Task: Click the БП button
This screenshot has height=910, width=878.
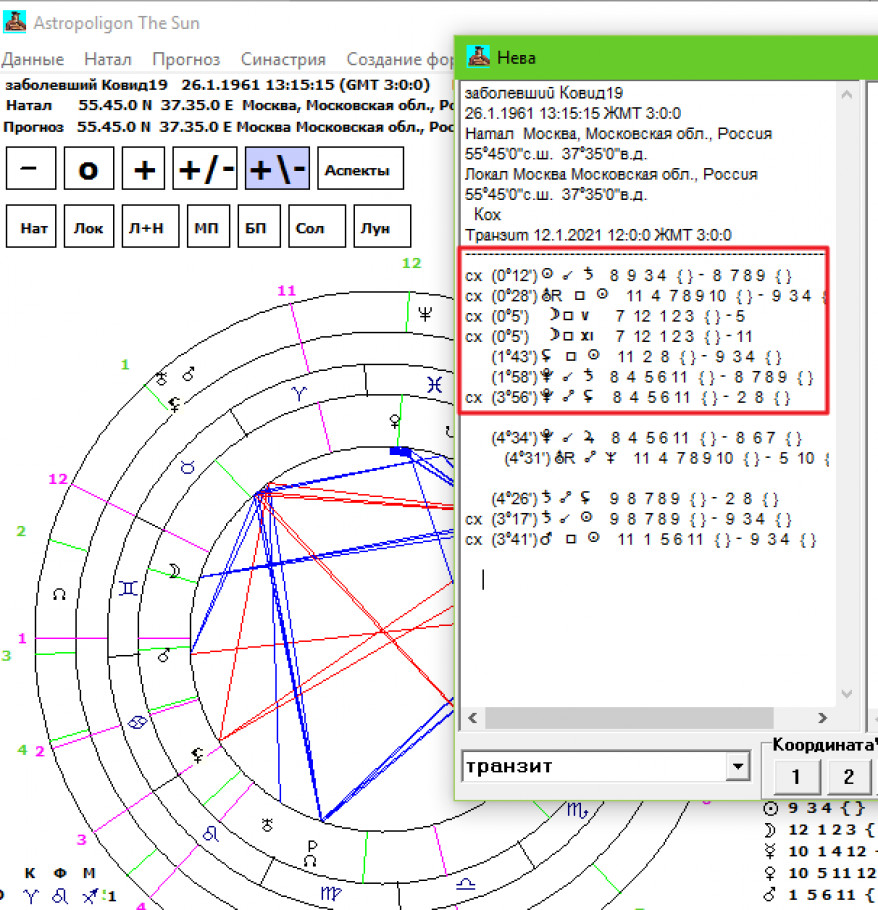Action: tap(259, 226)
